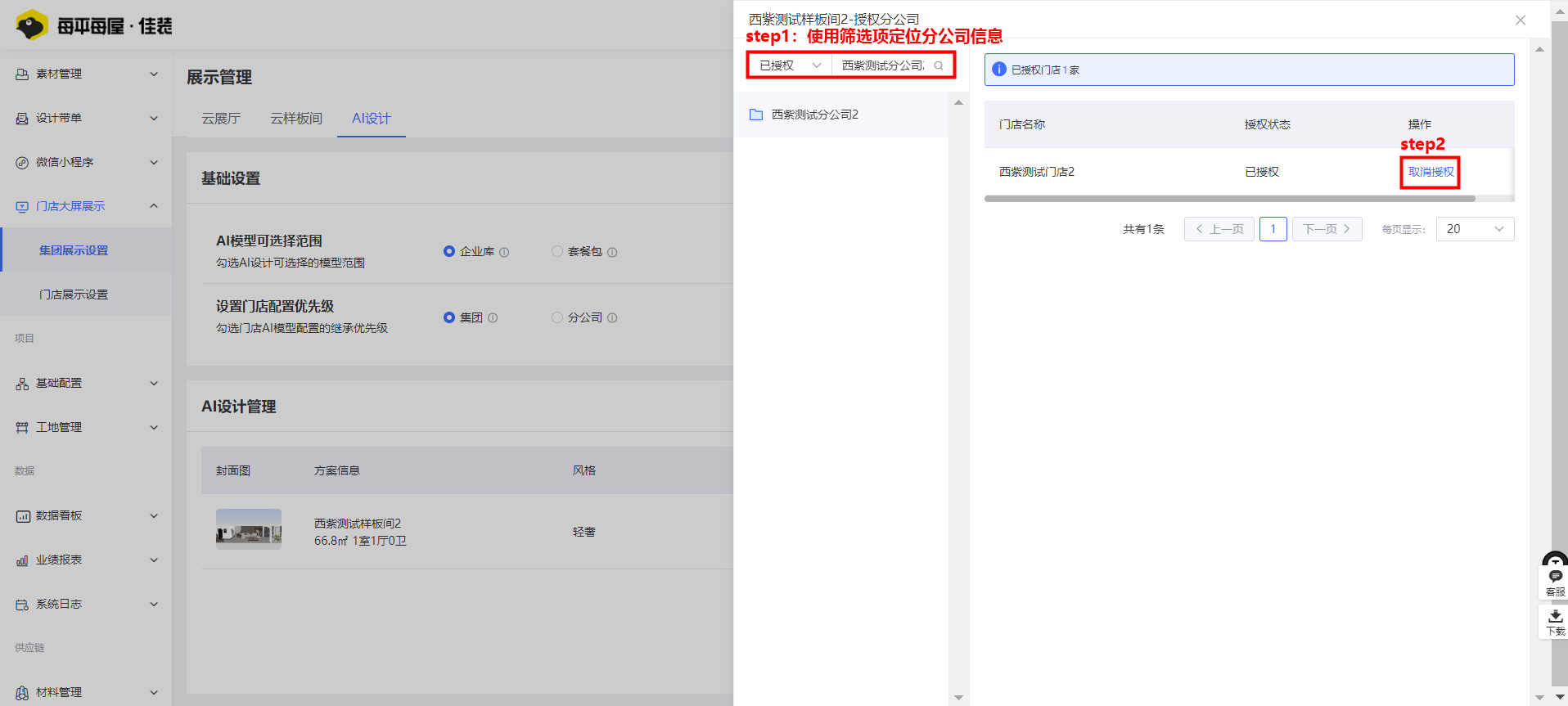
Task: Click the 门店大屏展示 monitor icon
Action: (22, 206)
